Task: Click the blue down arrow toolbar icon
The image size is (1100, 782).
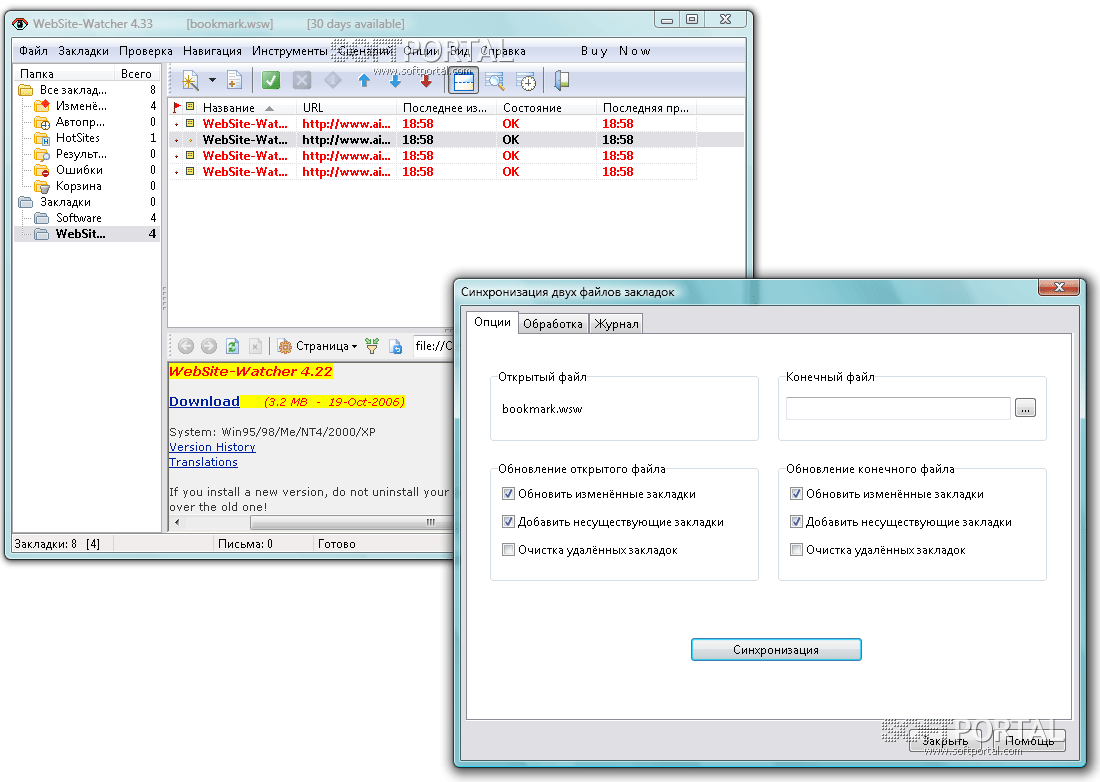Action: pos(395,81)
